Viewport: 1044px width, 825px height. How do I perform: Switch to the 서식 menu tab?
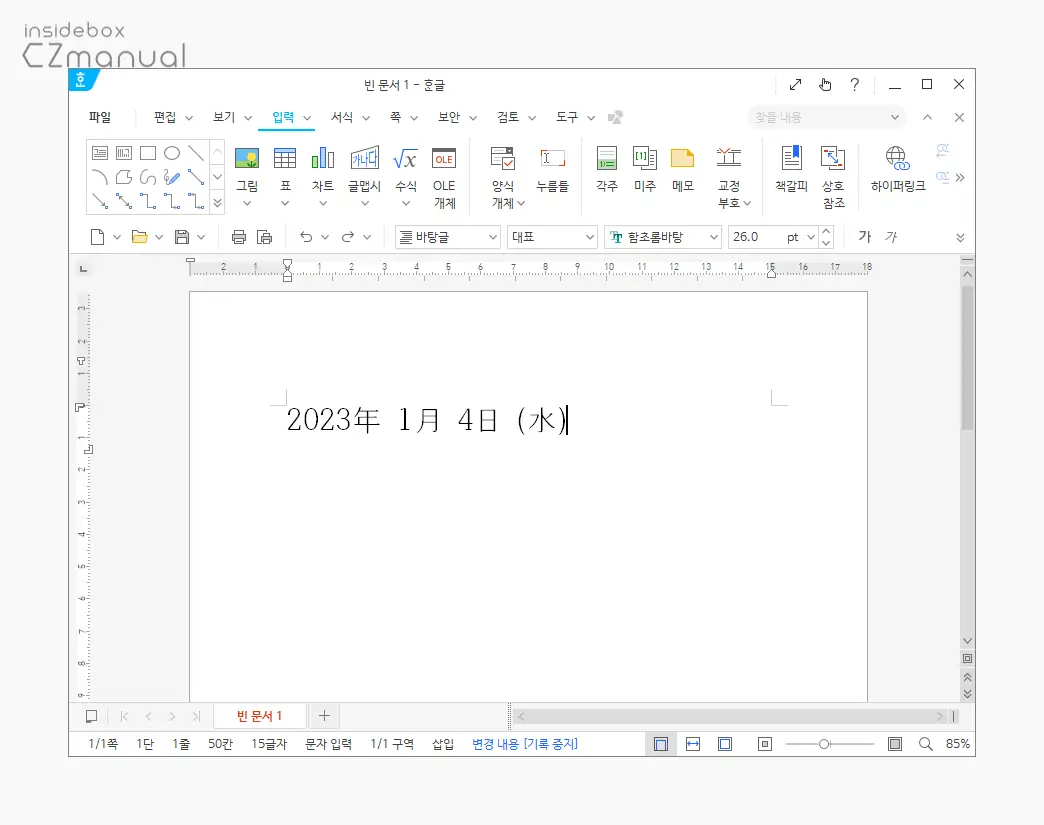coord(342,117)
